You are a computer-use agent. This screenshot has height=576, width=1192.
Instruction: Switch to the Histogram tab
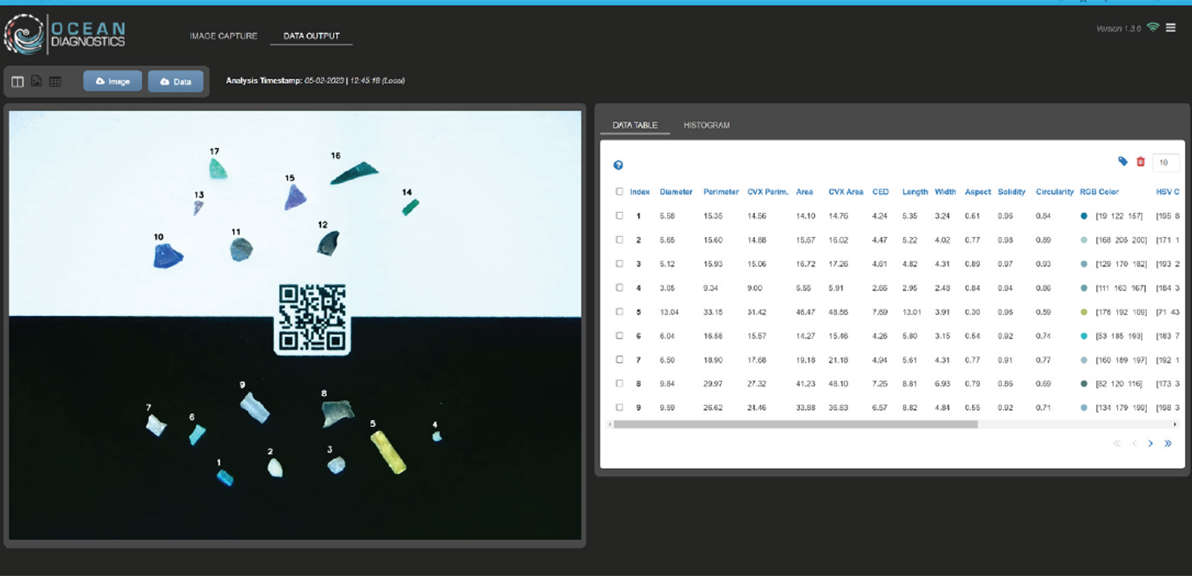(x=706, y=125)
